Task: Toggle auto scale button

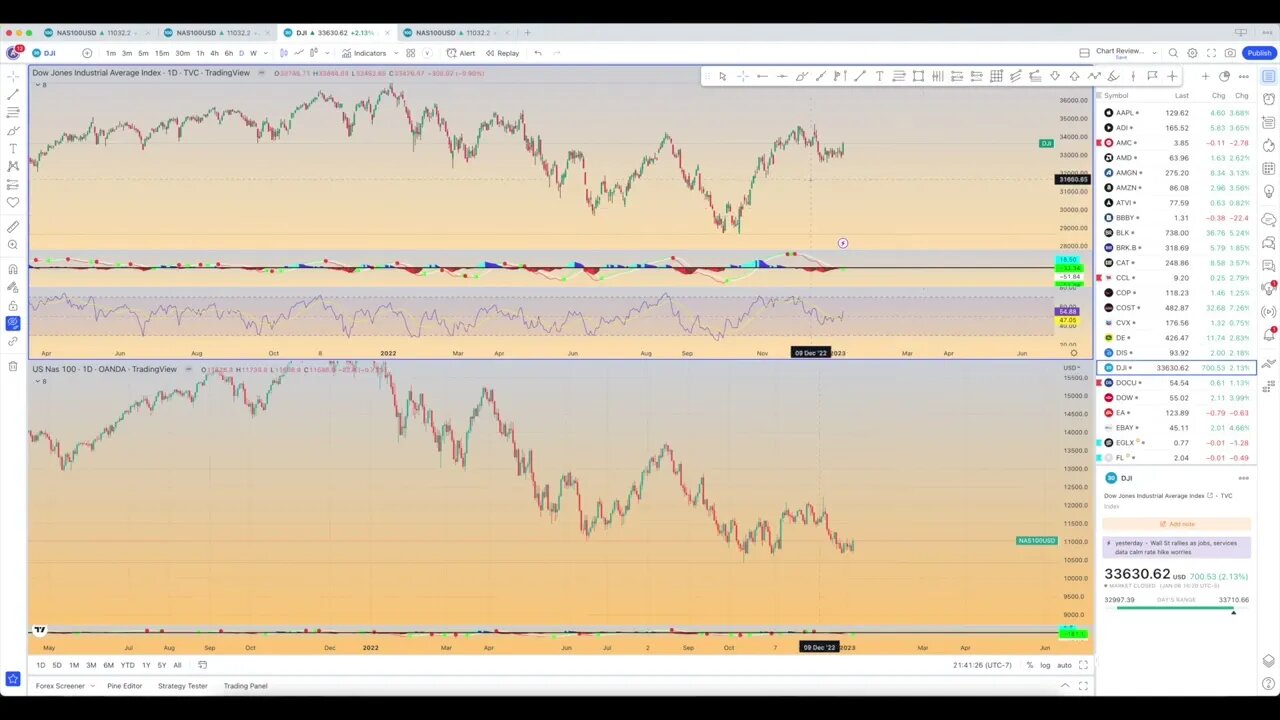Action: click(1064, 665)
